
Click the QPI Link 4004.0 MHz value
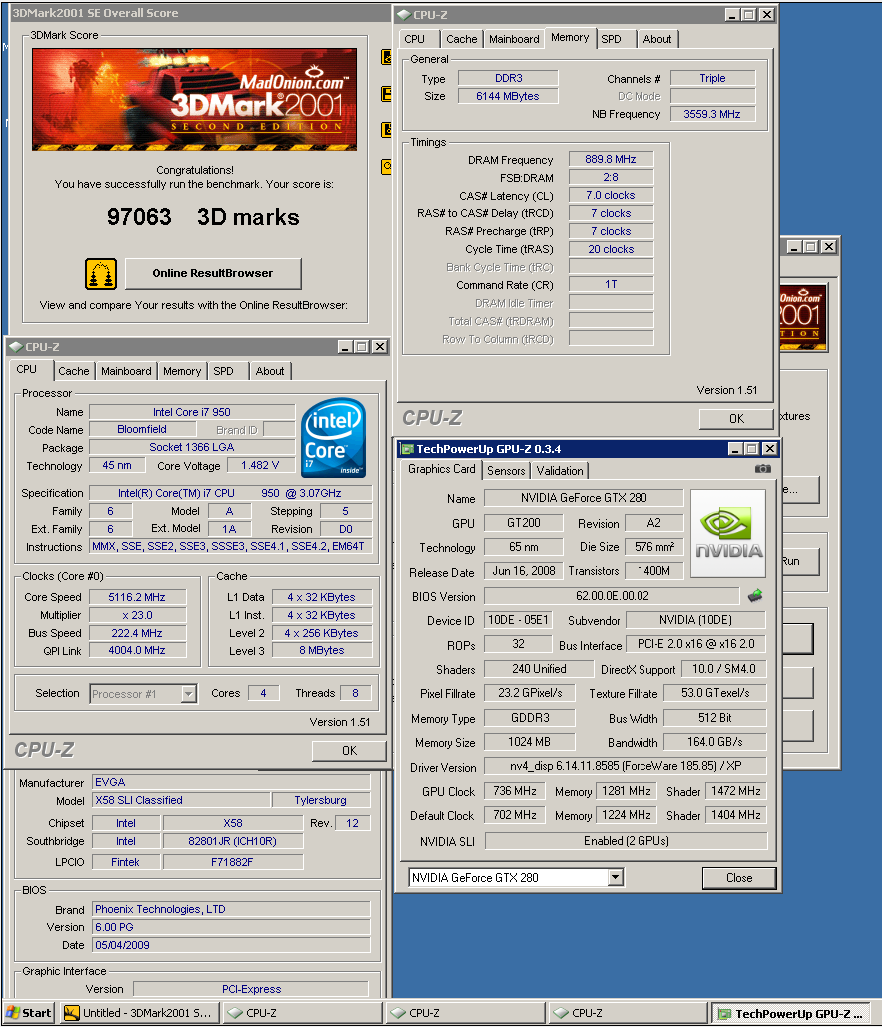pyautogui.click(x=138, y=650)
